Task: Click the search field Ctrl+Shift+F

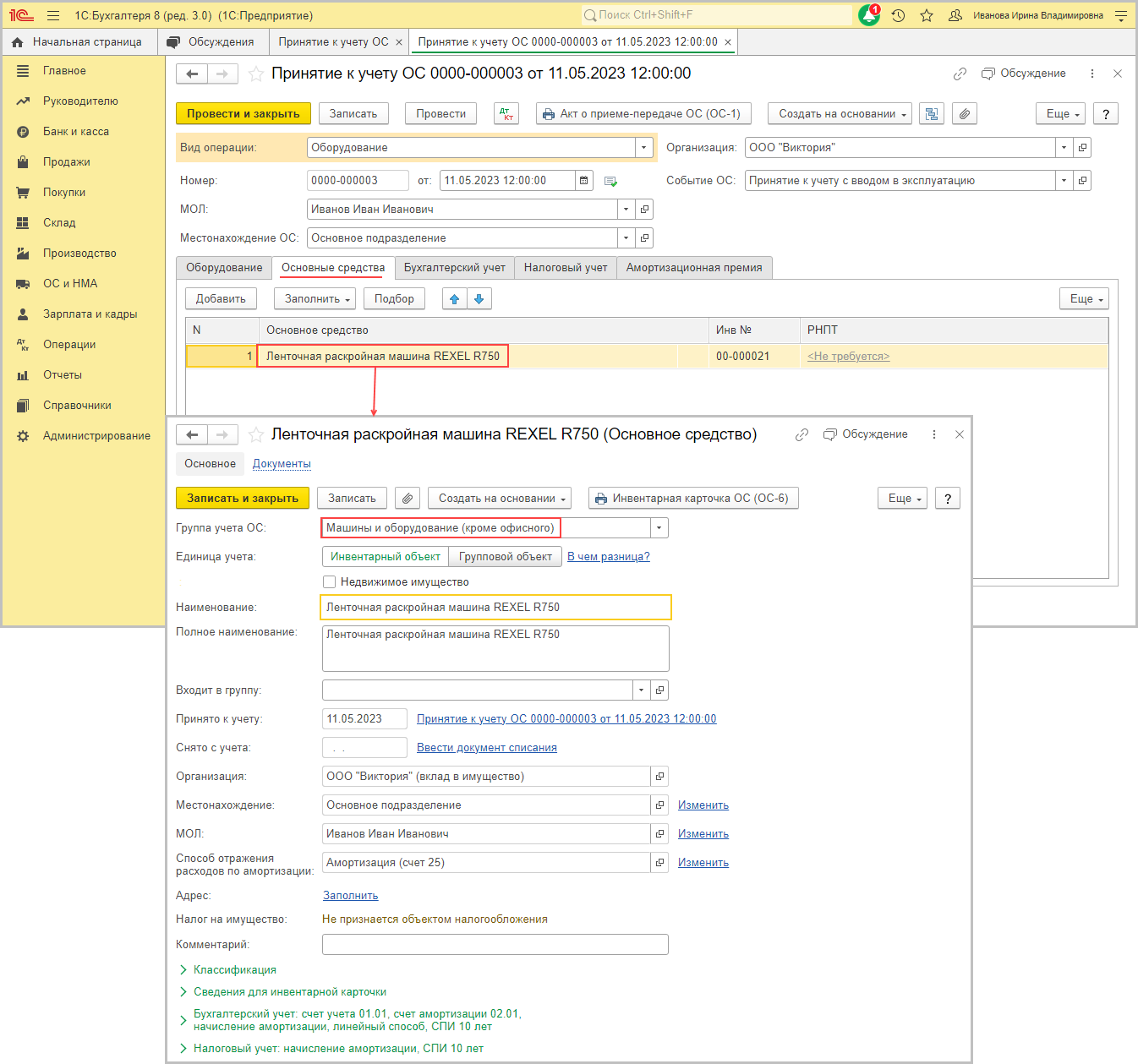Action: coord(717,15)
